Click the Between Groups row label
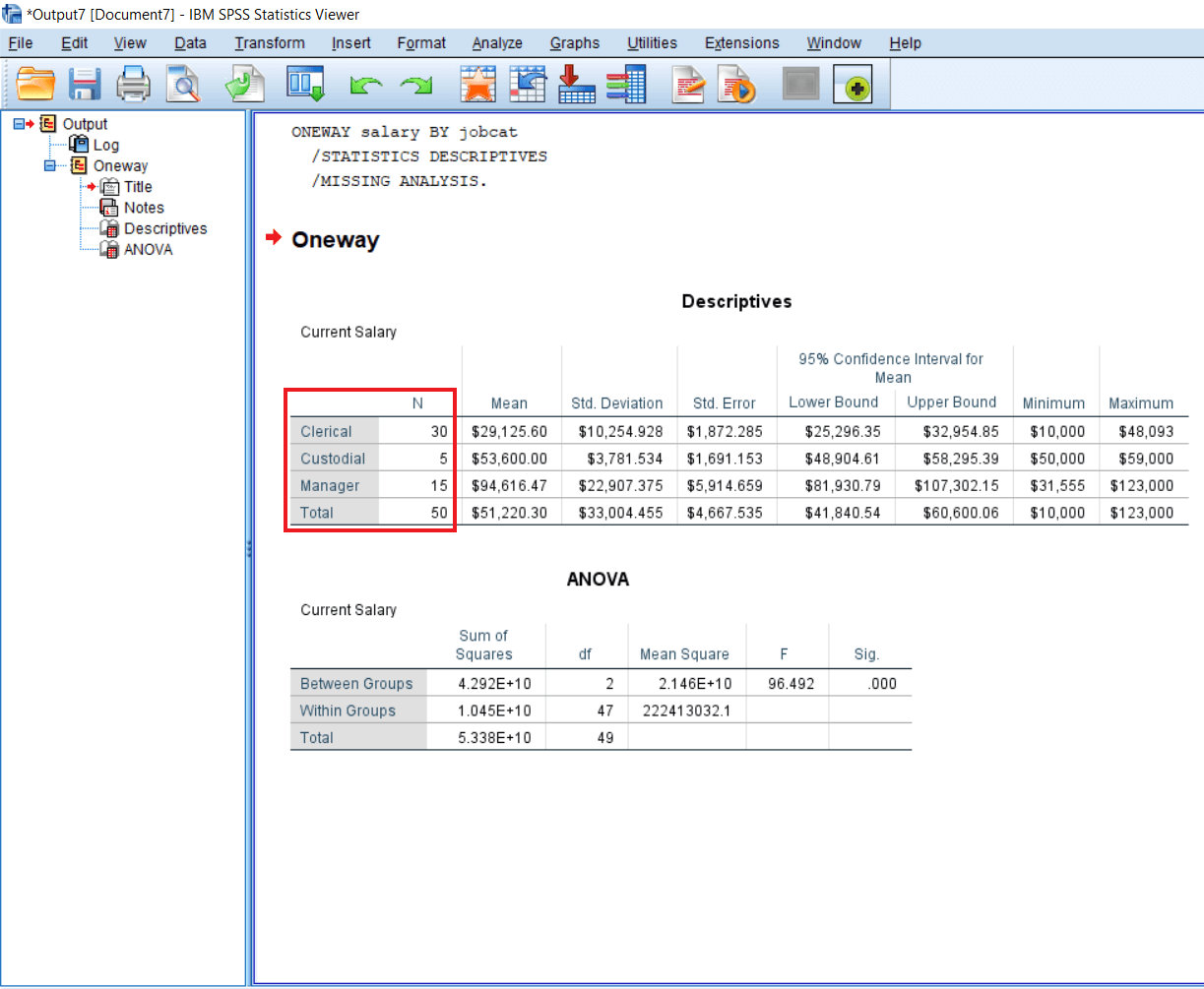The image size is (1204, 989). [356, 683]
